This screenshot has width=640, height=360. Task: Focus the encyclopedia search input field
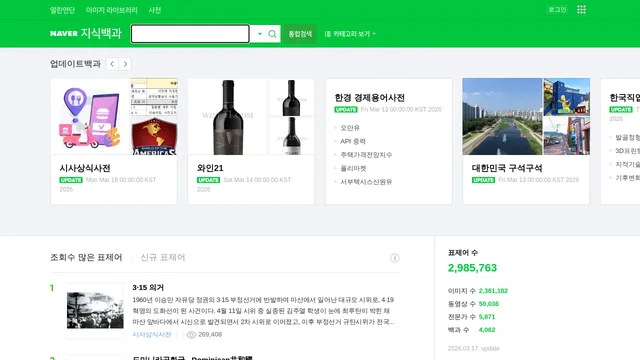[190, 34]
